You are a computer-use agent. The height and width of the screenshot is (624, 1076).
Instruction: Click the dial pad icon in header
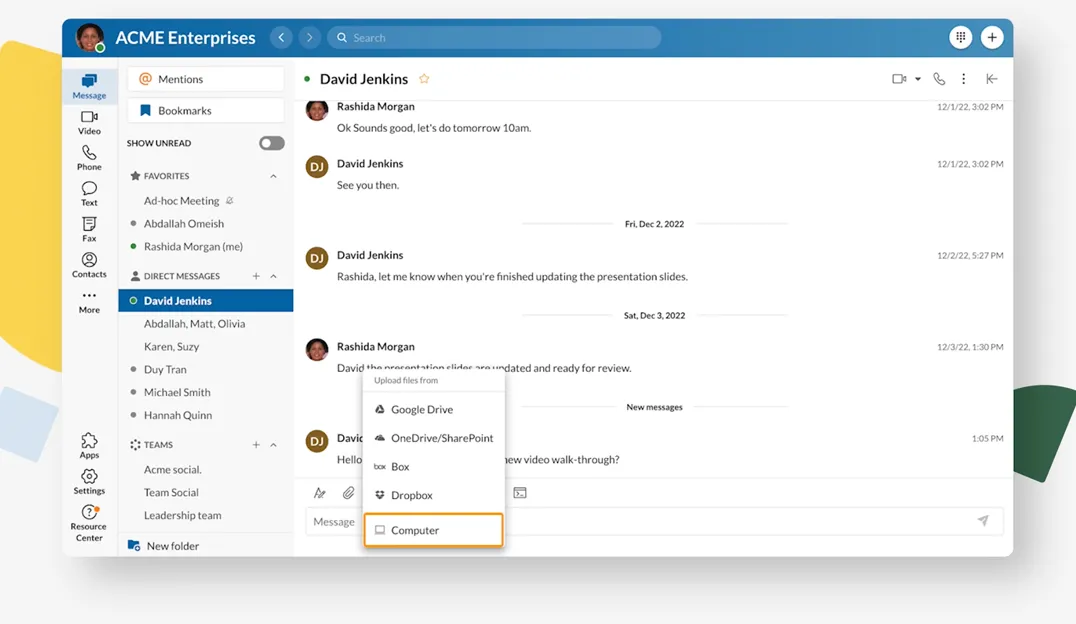pos(960,38)
